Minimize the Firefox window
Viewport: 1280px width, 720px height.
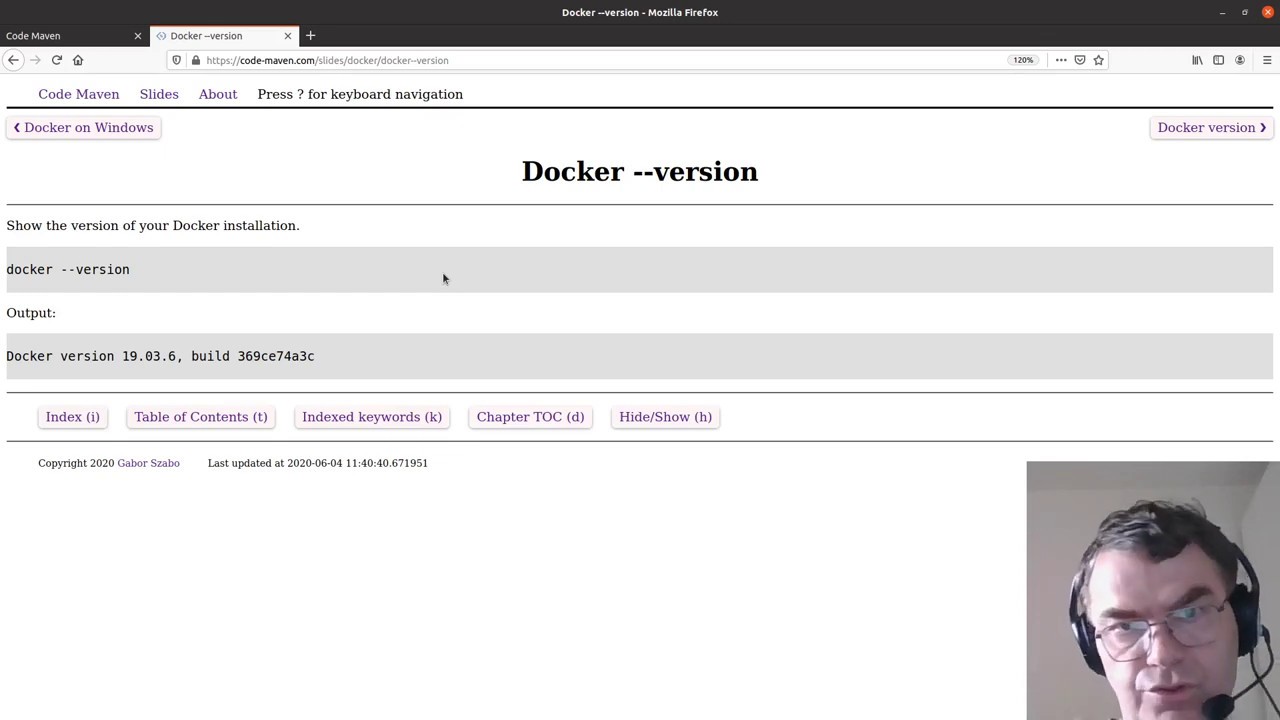coord(1222,12)
